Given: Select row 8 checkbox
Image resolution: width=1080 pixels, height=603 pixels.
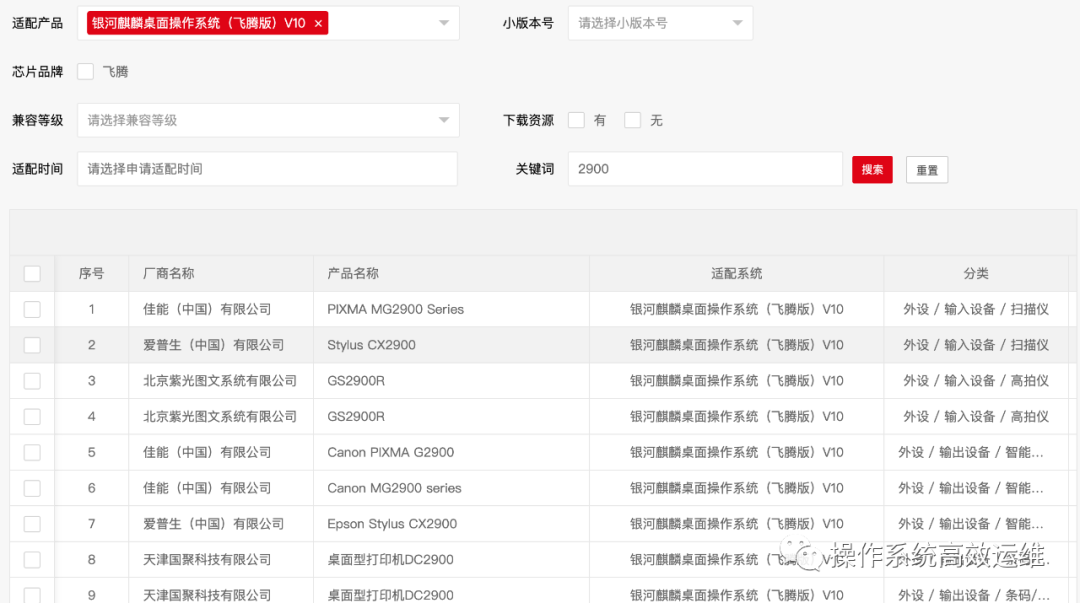Looking at the screenshot, I should click(x=32, y=560).
